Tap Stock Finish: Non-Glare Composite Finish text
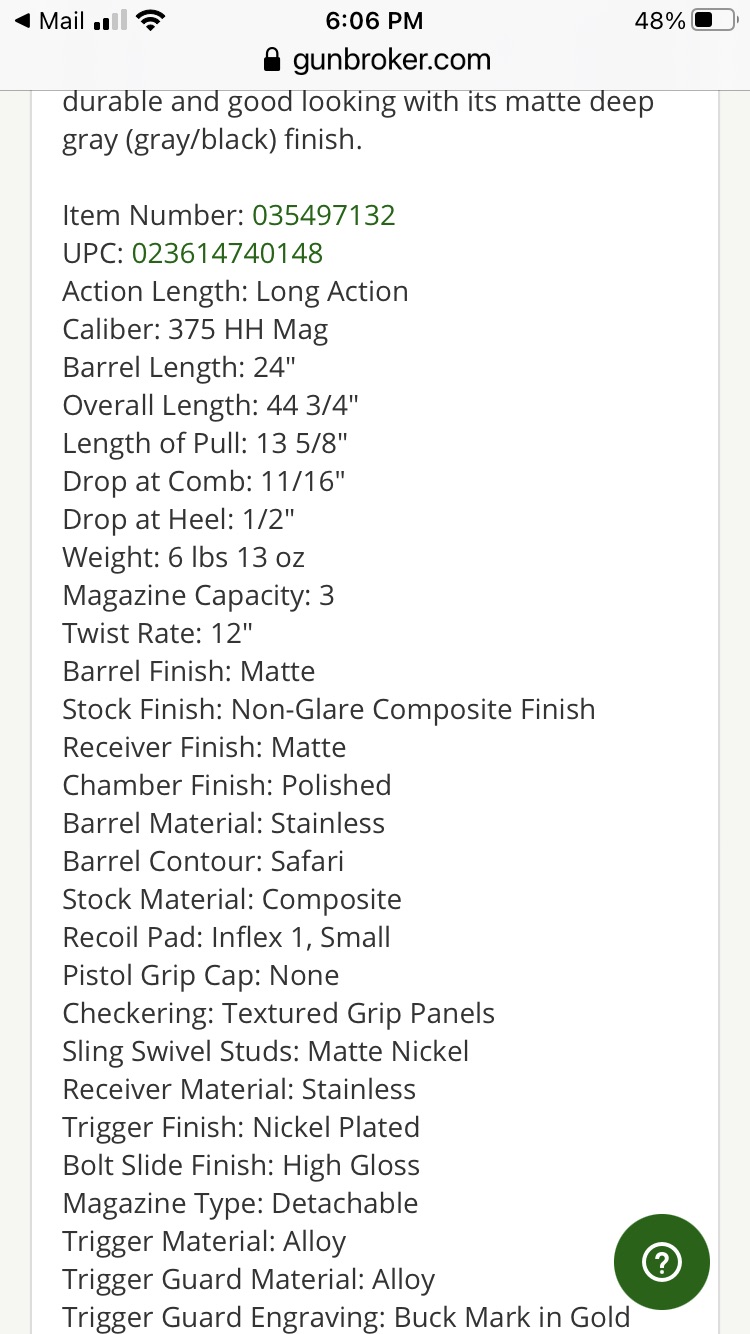The height and width of the screenshot is (1334, 750). point(328,709)
